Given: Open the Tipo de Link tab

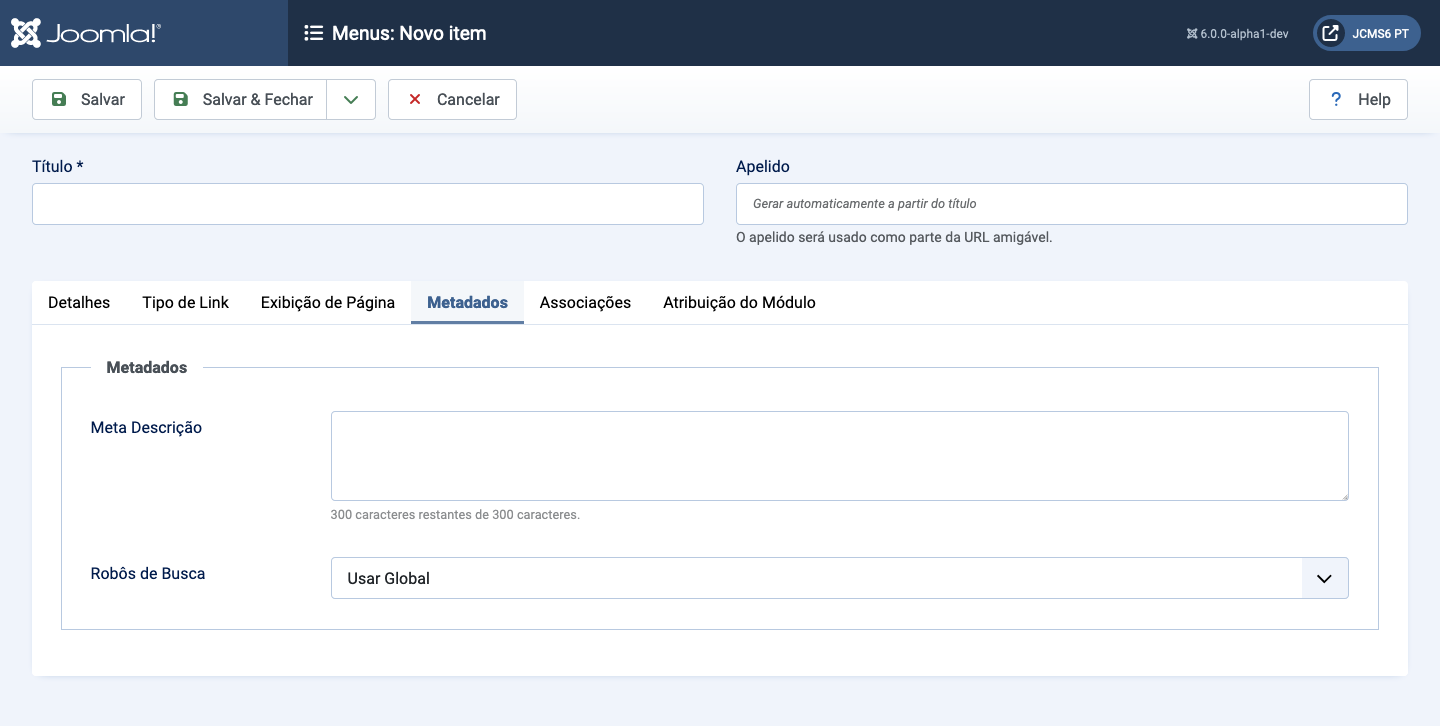Looking at the screenshot, I should [185, 302].
